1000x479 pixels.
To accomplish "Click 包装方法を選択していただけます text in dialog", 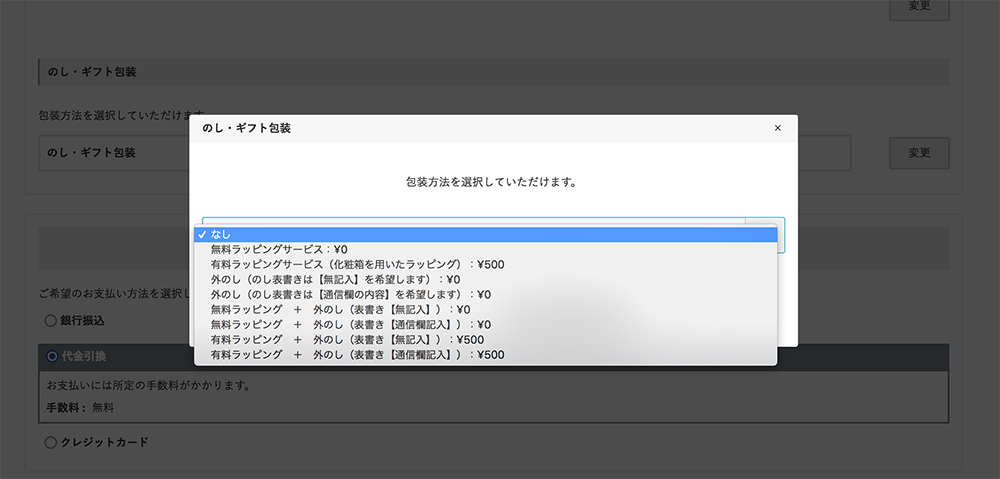I will 492,183.
